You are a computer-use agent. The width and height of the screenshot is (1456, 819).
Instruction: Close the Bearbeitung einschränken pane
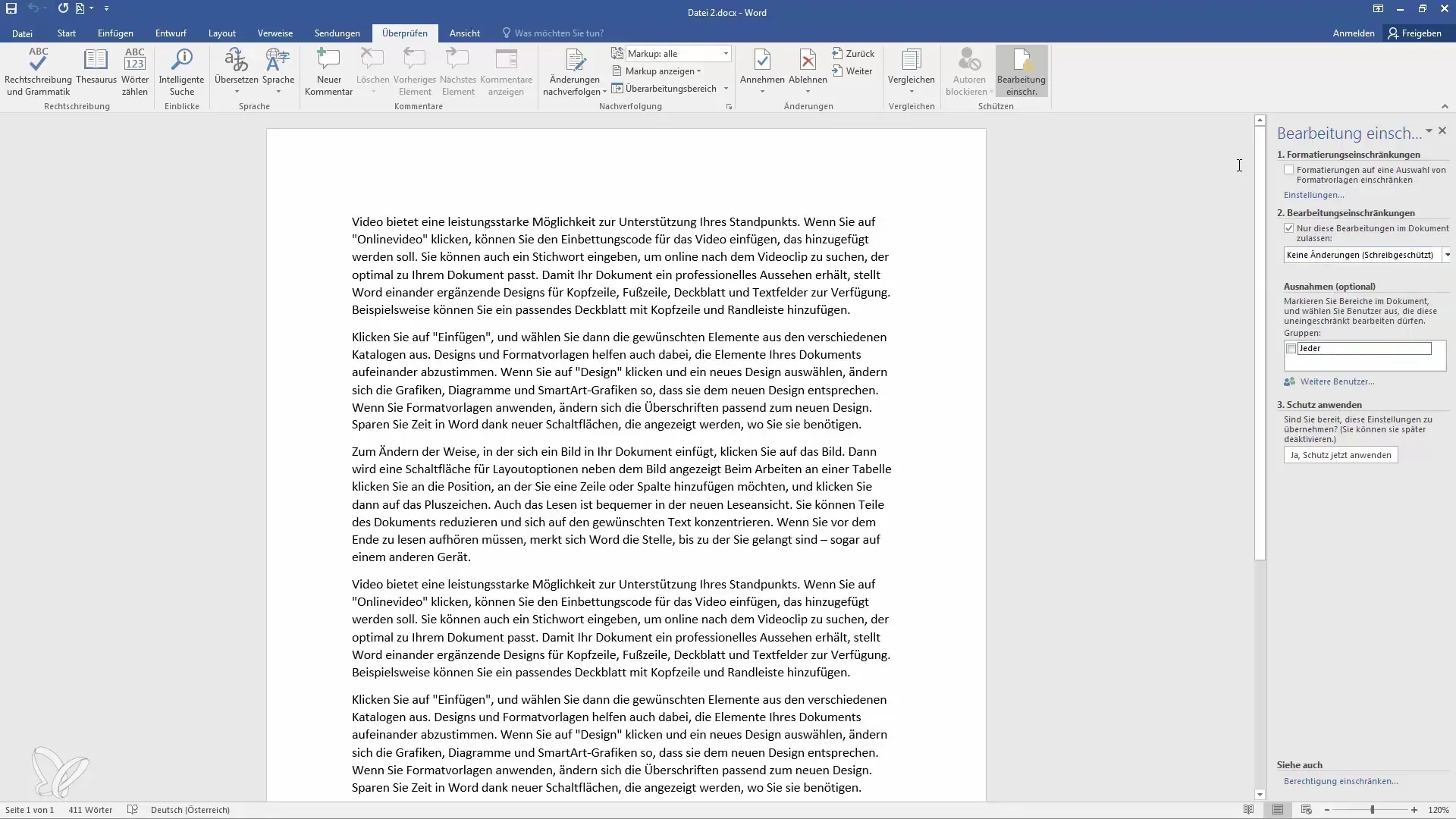pyautogui.click(x=1442, y=131)
